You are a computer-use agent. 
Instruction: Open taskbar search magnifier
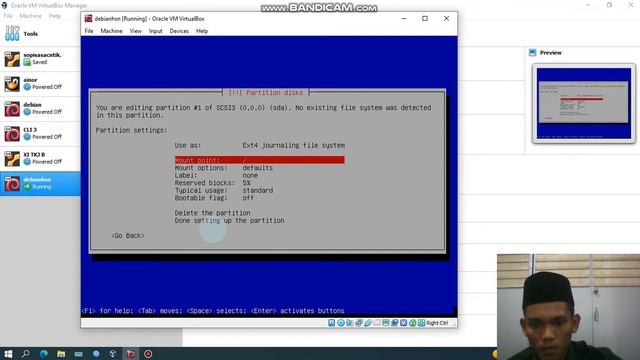26,354
